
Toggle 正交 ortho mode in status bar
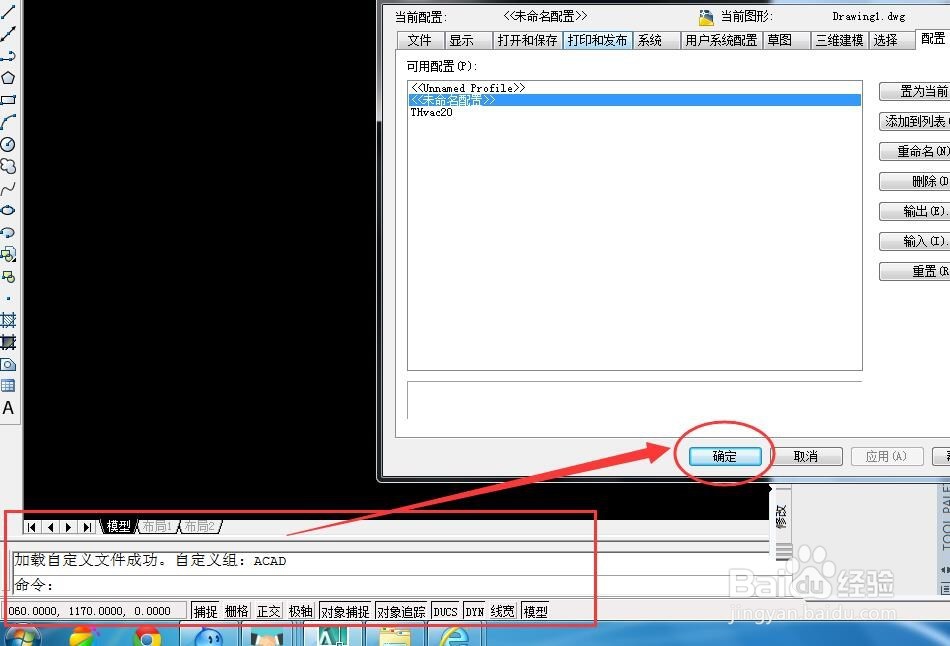point(268,611)
